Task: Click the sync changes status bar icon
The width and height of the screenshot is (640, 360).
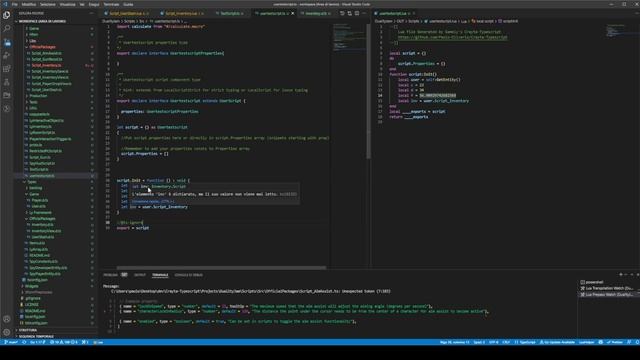Action: (24, 342)
